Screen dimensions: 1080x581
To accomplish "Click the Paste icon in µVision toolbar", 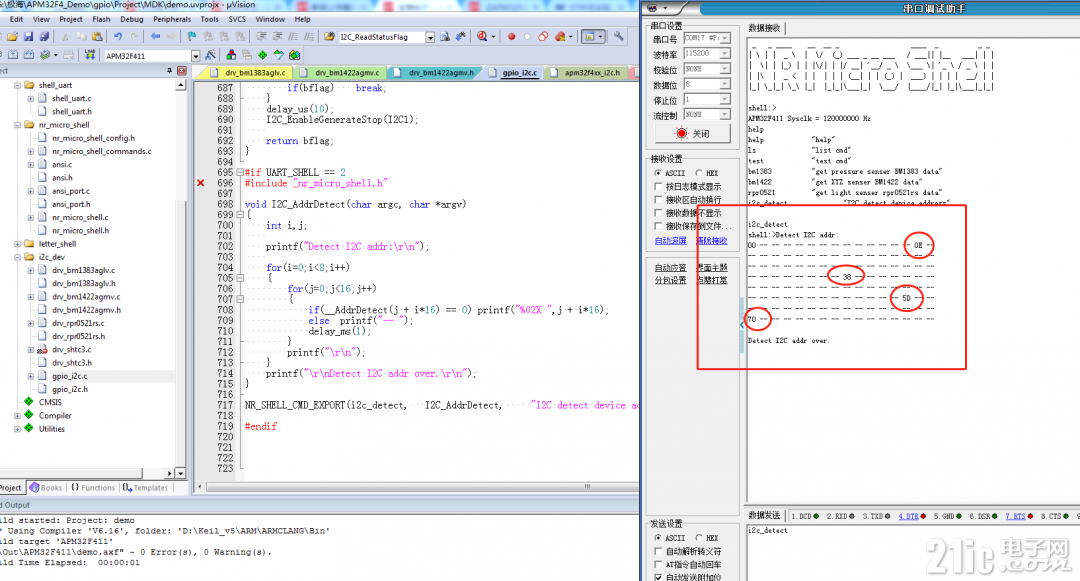I will point(97,36).
